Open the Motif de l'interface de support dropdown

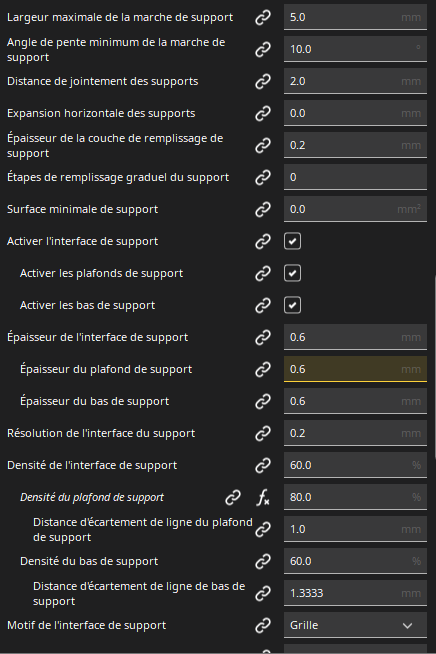coord(355,625)
